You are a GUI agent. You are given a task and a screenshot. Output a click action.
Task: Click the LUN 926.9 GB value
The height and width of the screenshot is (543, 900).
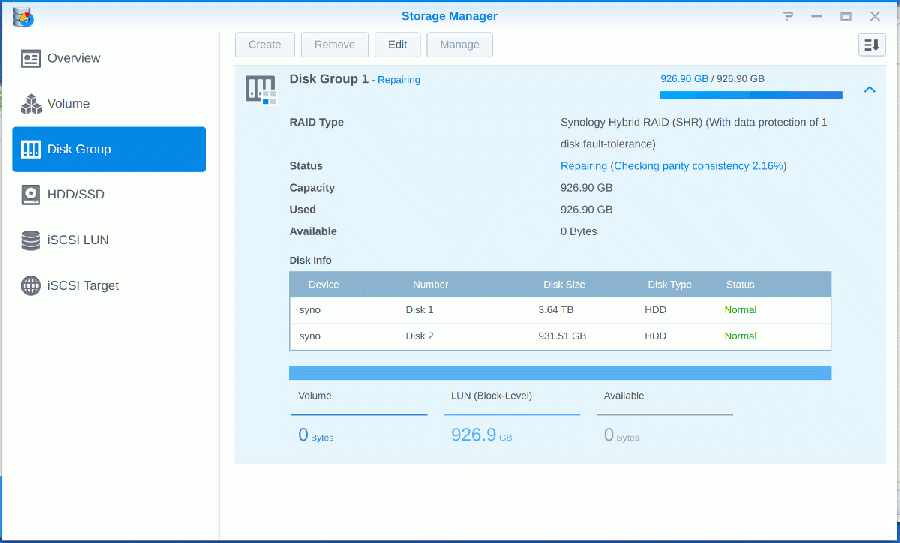[481, 435]
